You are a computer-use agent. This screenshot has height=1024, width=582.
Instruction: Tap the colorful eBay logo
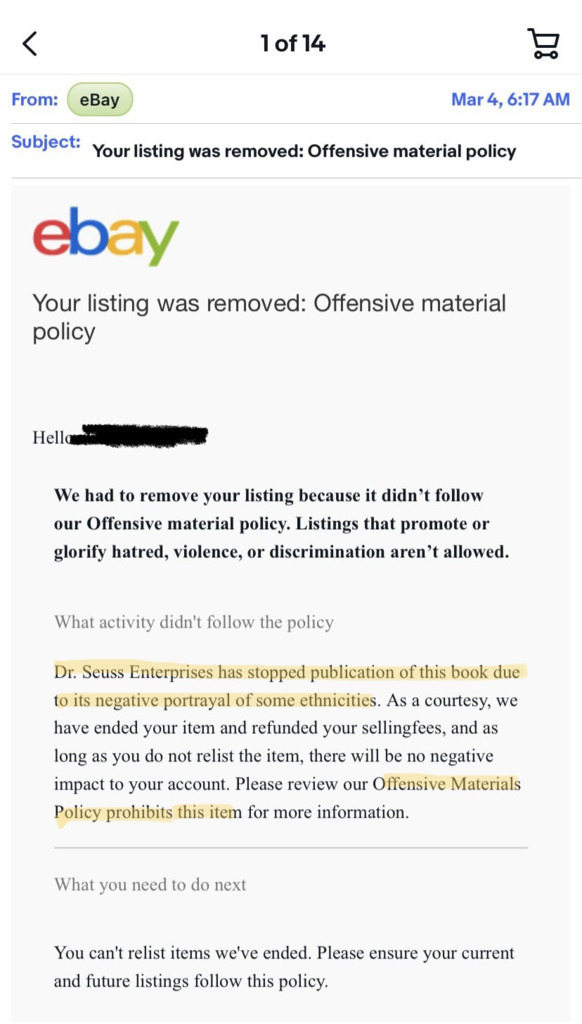(x=106, y=236)
